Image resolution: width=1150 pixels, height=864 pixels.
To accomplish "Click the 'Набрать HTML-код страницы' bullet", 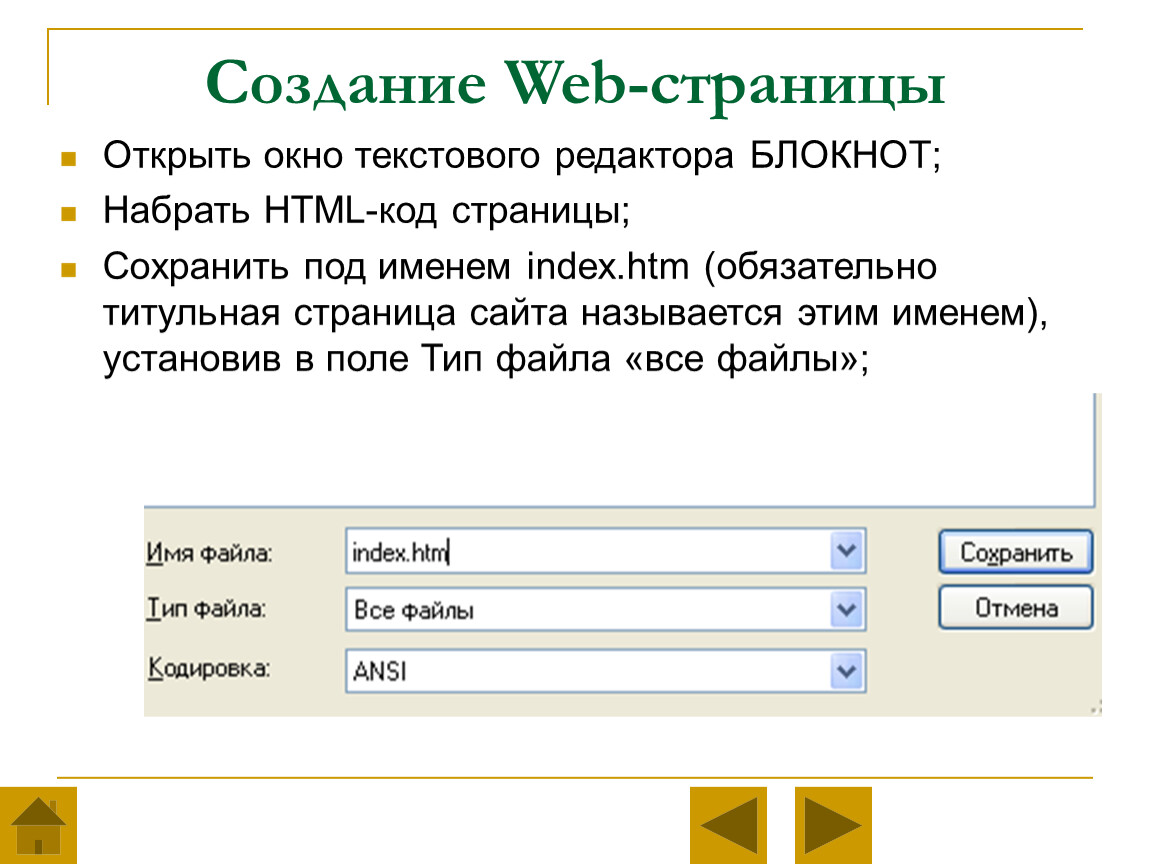I will pos(366,212).
